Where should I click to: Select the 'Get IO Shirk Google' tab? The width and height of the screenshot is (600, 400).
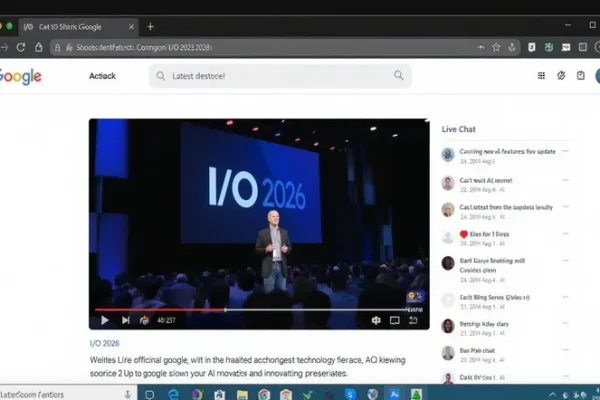pyautogui.click(x=78, y=27)
